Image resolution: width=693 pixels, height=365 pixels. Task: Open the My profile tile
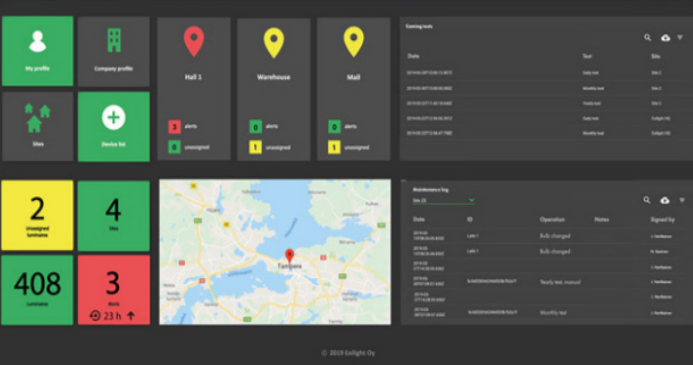click(x=38, y=51)
